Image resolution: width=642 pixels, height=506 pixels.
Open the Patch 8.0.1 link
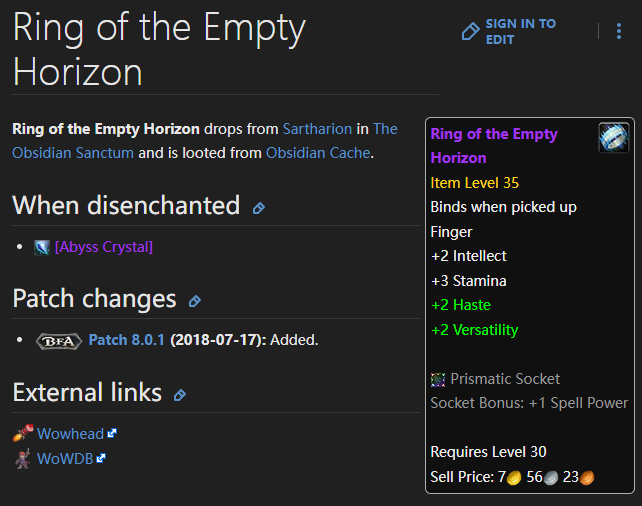click(x=127, y=340)
